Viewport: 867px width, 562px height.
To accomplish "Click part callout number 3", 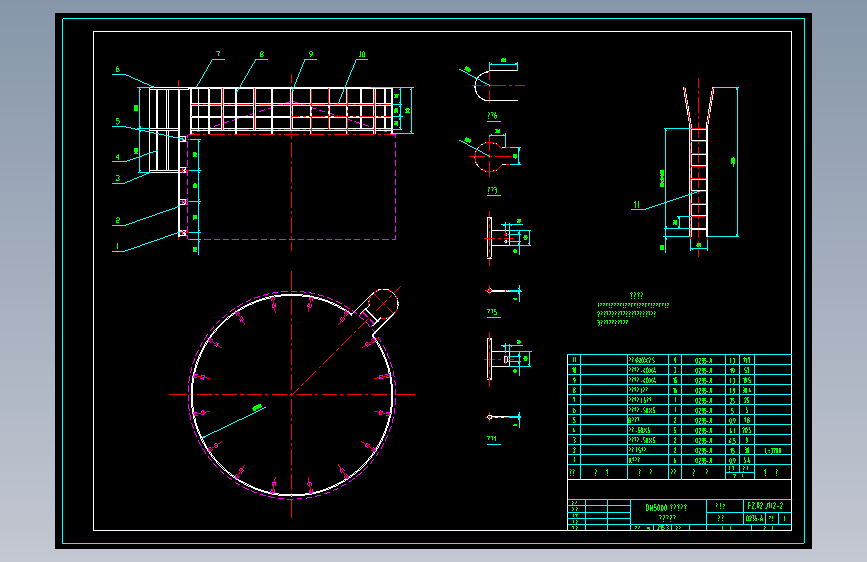I will (118, 178).
